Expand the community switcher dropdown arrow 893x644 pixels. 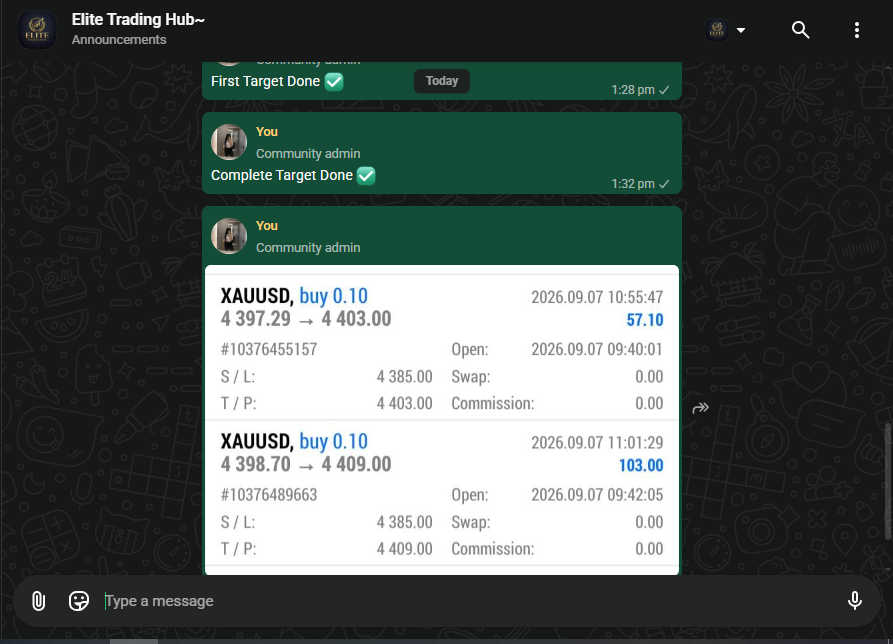[x=741, y=30]
